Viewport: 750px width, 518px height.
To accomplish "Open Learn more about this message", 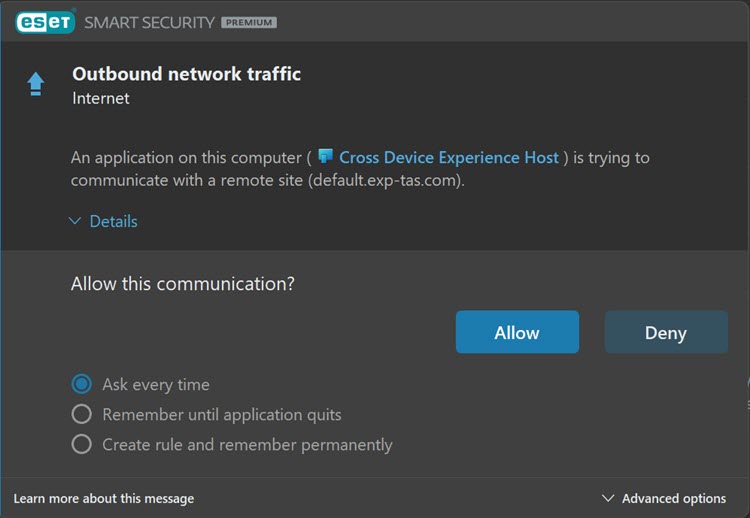I will pos(104,498).
